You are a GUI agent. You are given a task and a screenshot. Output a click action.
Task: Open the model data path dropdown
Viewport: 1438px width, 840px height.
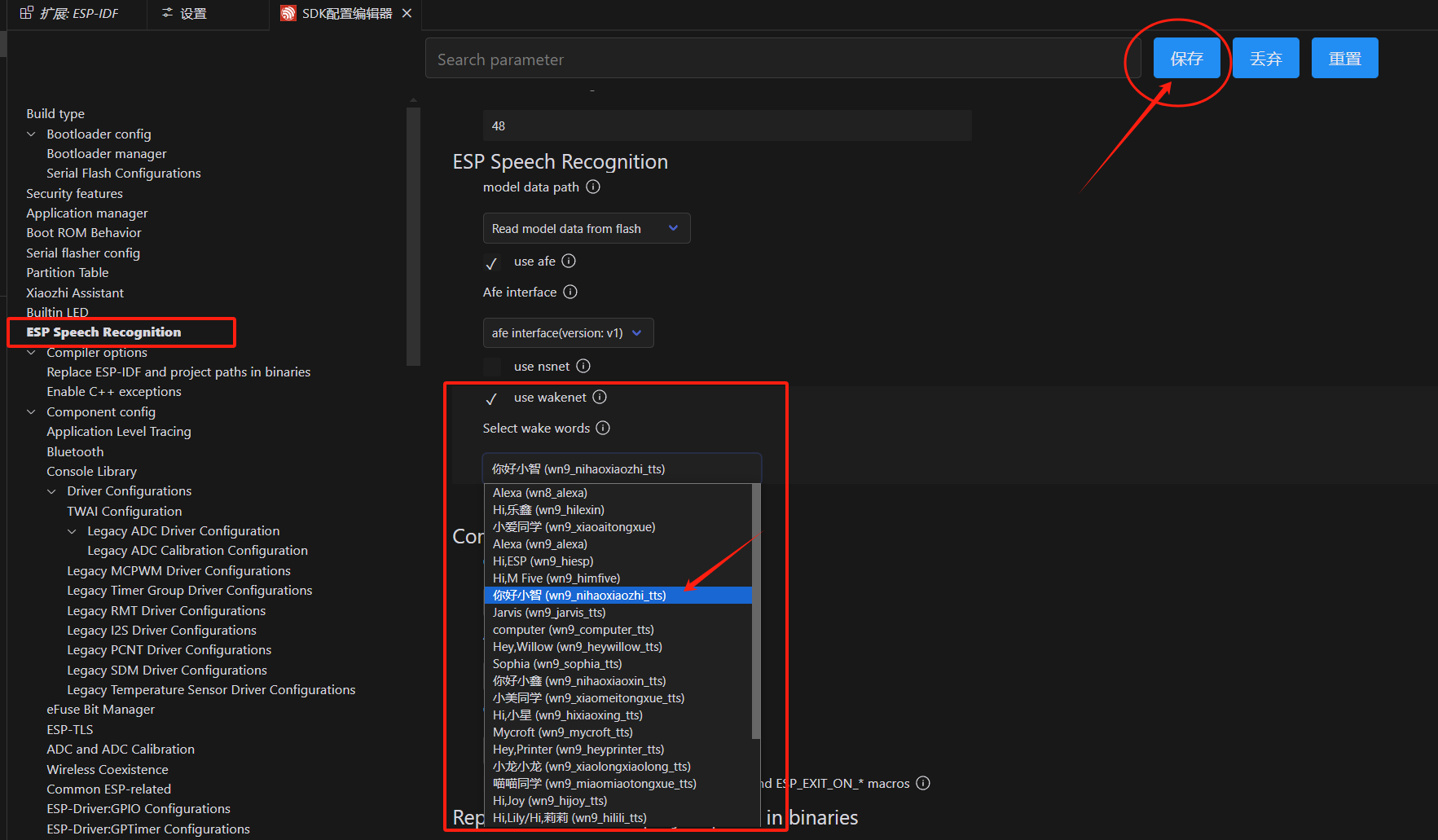pos(586,229)
